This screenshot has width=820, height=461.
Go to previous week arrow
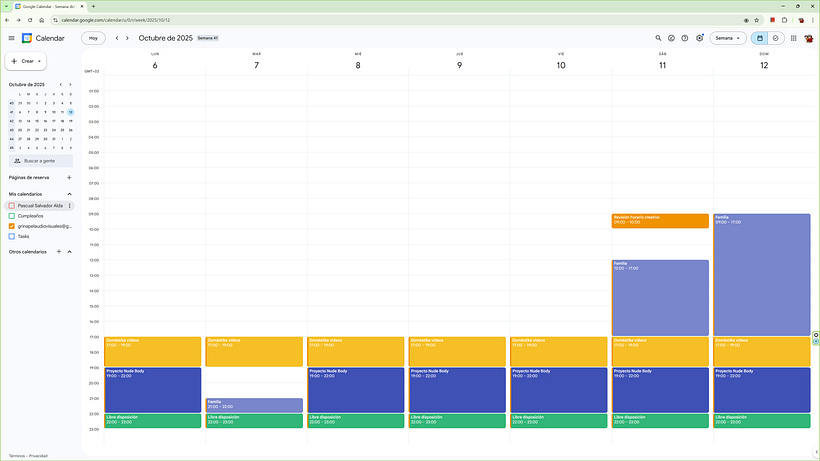(117, 38)
